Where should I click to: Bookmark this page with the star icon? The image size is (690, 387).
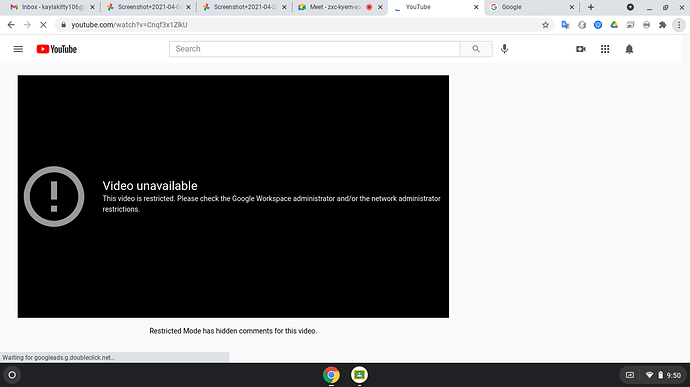pos(545,25)
